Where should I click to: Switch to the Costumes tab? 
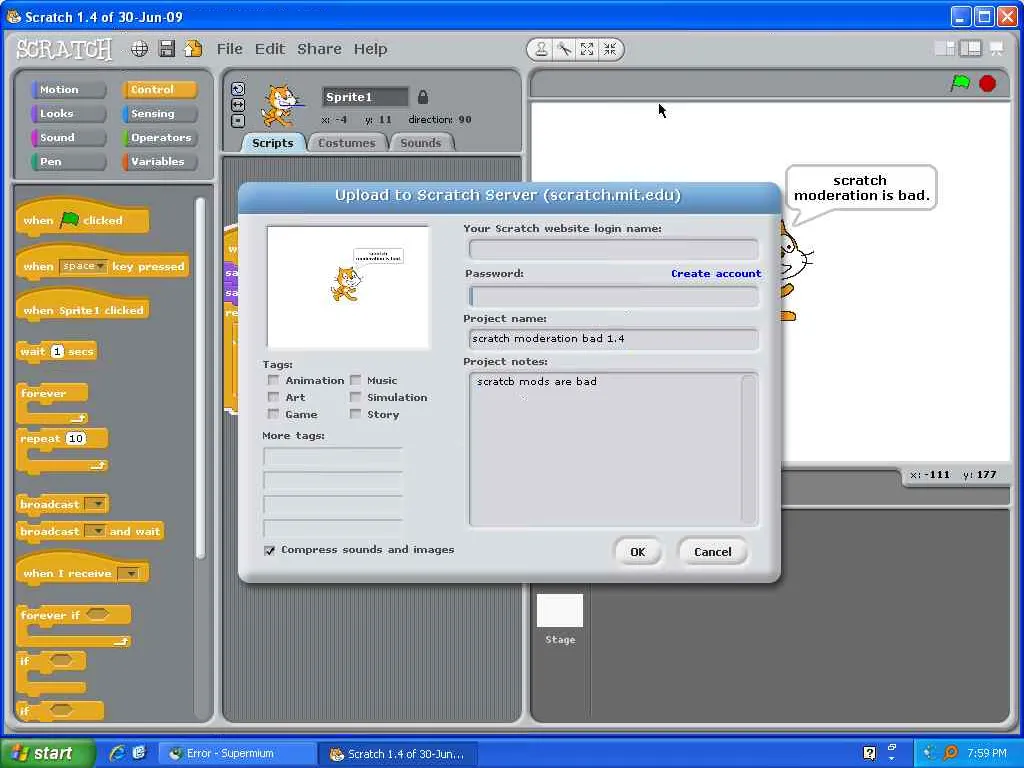click(x=347, y=143)
